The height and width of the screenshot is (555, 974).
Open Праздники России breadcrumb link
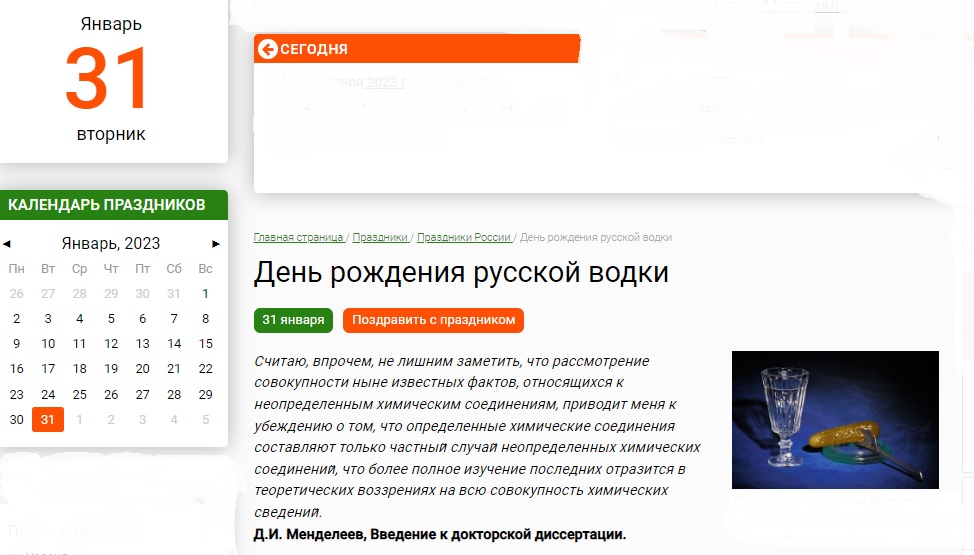464,237
